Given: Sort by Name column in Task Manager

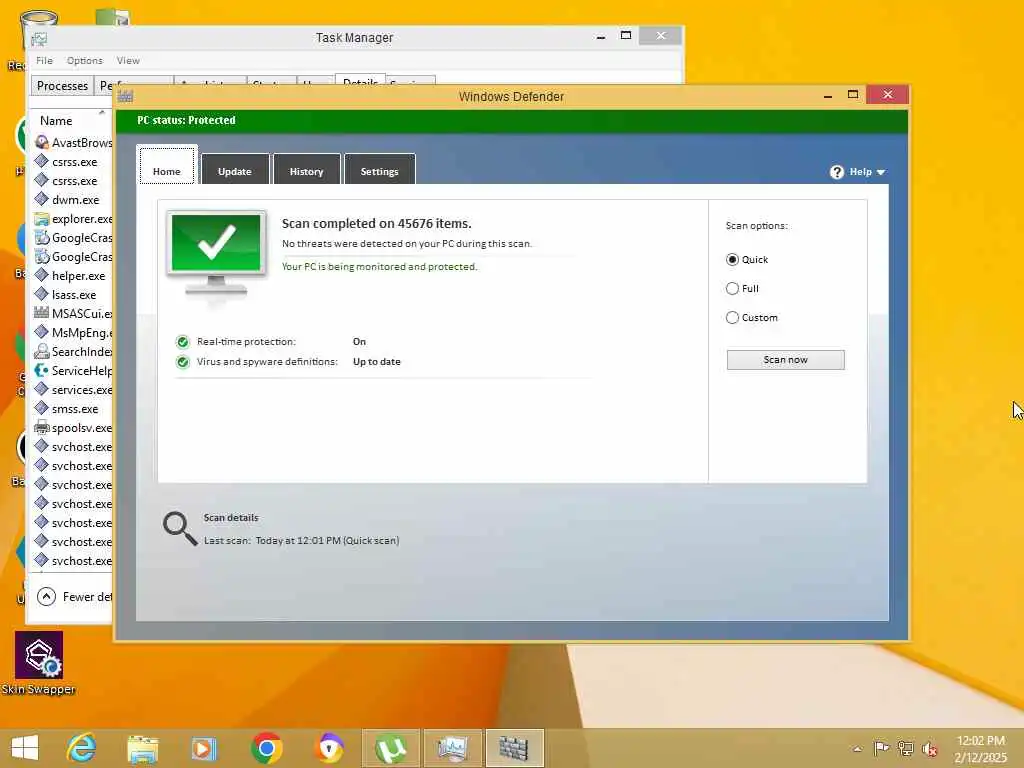Looking at the screenshot, I should point(56,121).
